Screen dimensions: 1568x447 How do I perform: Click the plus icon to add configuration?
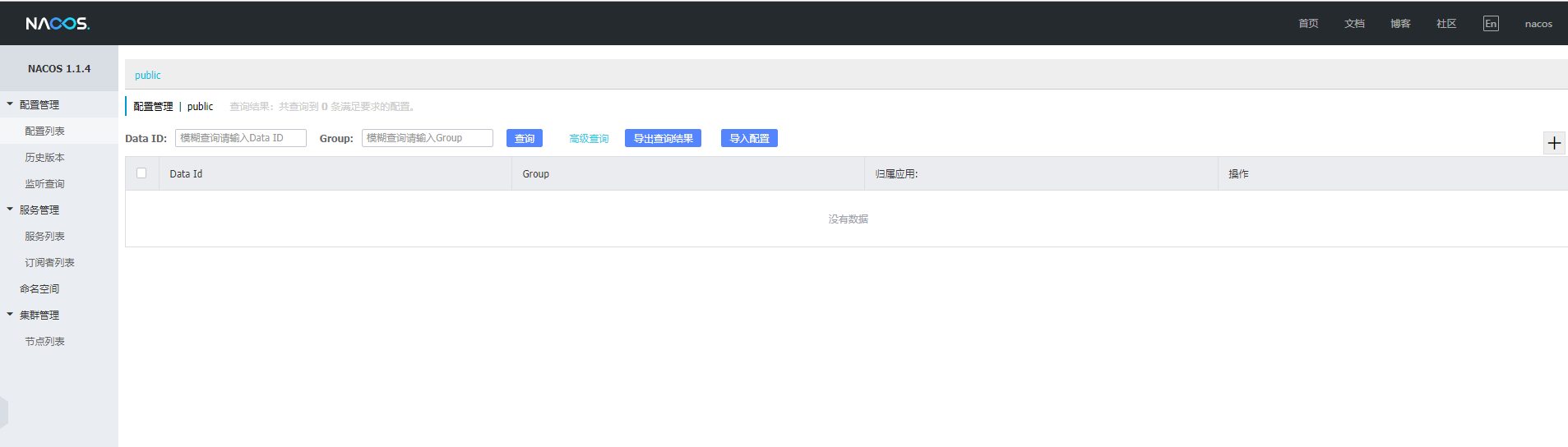[1553, 143]
